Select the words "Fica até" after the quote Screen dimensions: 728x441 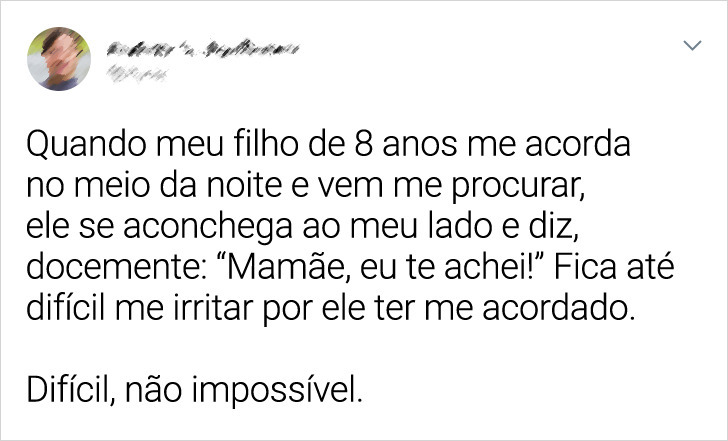click(614, 267)
